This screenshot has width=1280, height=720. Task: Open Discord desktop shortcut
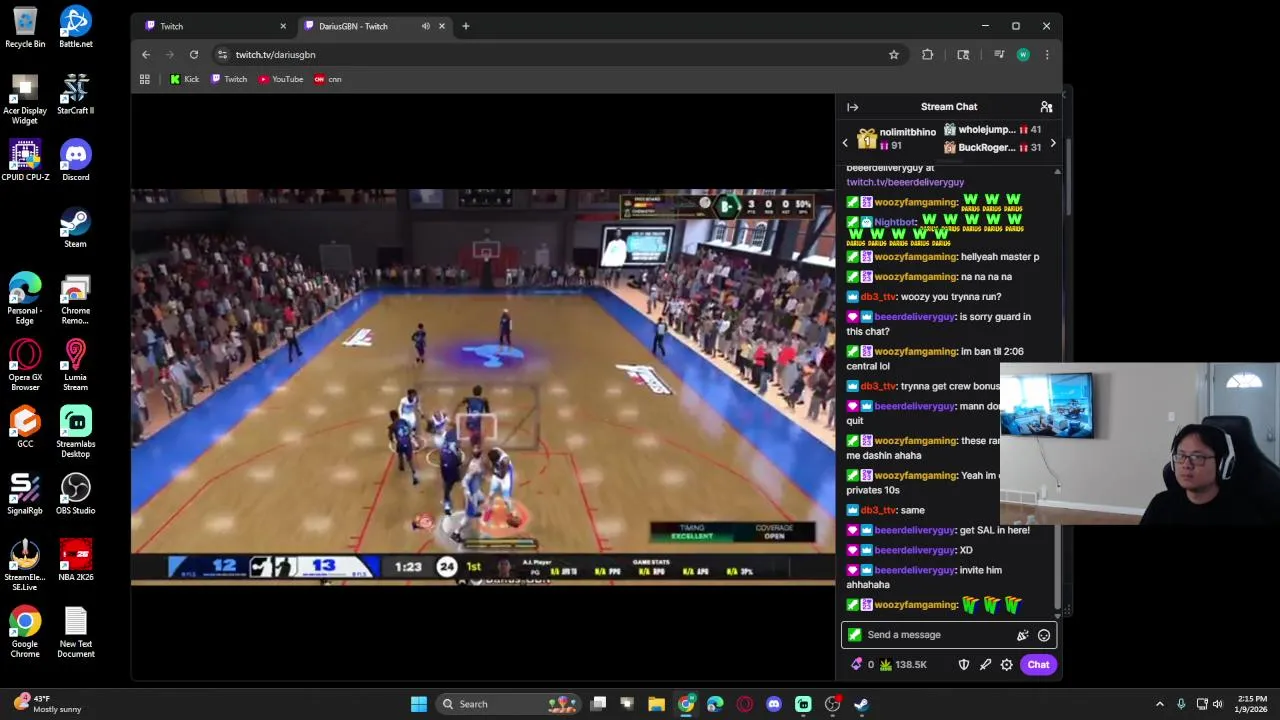click(75, 160)
